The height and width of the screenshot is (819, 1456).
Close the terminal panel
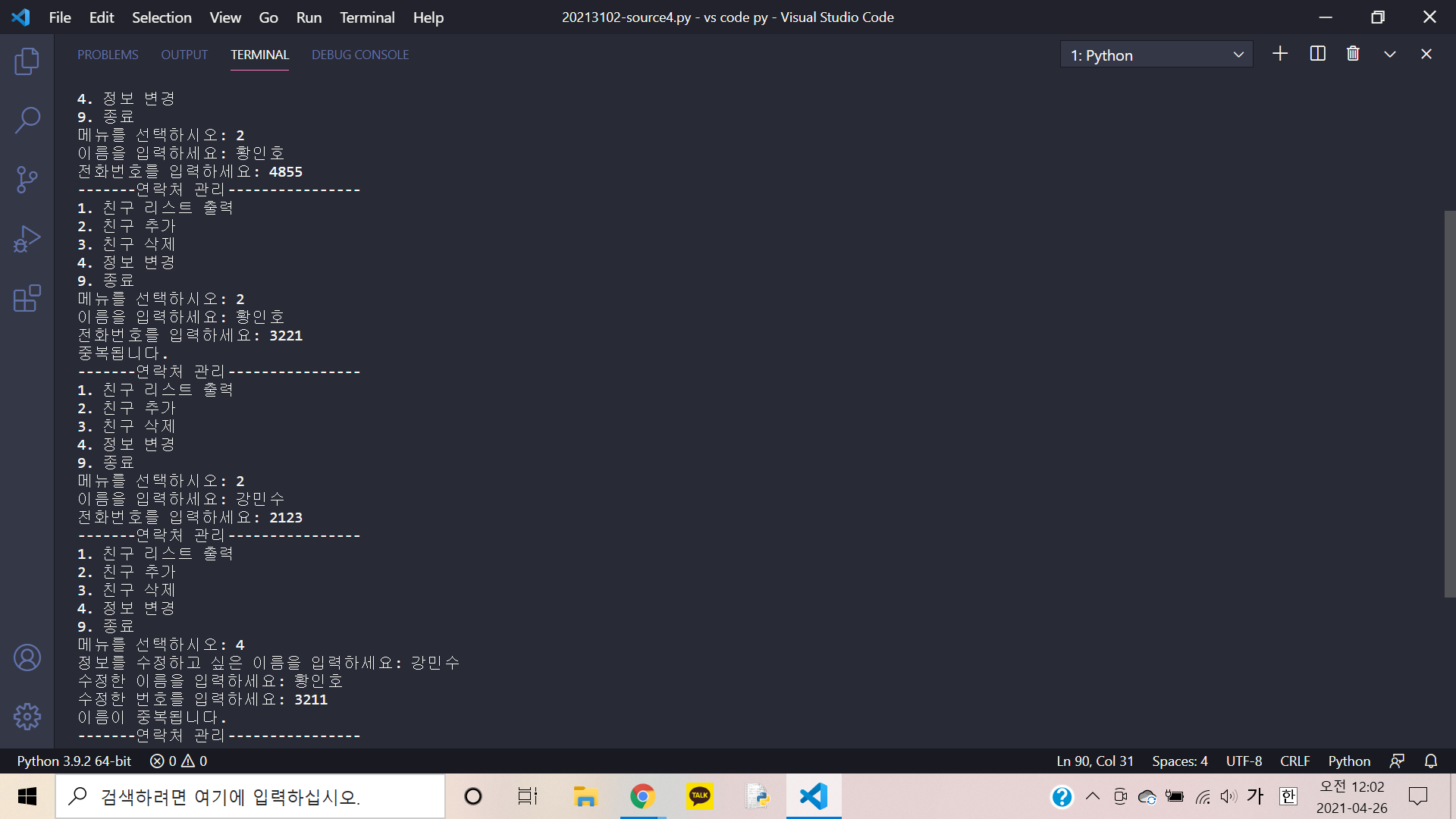(x=1426, y=54)
